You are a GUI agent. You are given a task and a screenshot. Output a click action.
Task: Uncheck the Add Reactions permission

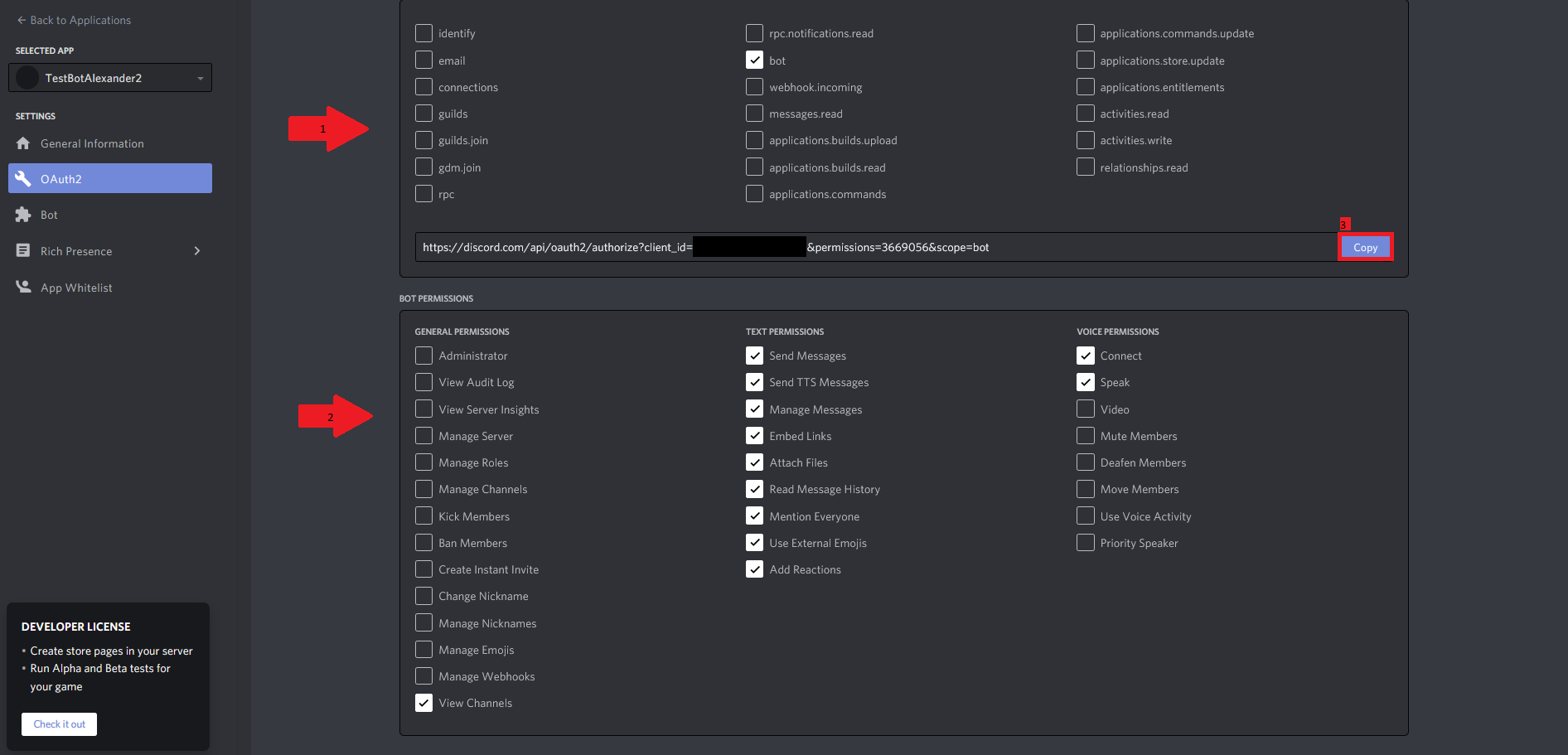pyautogui.click(x=754, y=569)
